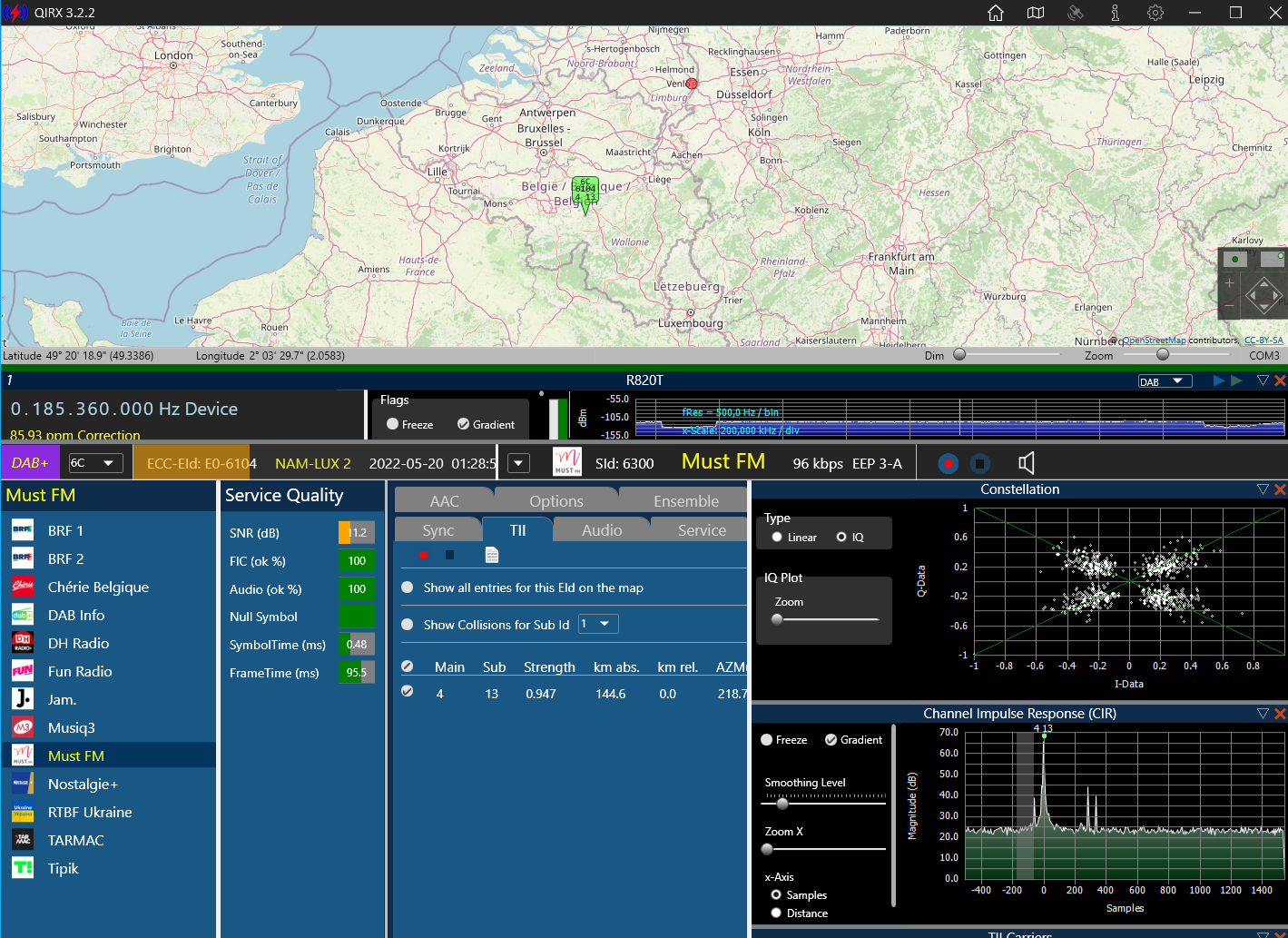
Task: Click the green play arrow in R820T bar
Action: (1236, 380)
